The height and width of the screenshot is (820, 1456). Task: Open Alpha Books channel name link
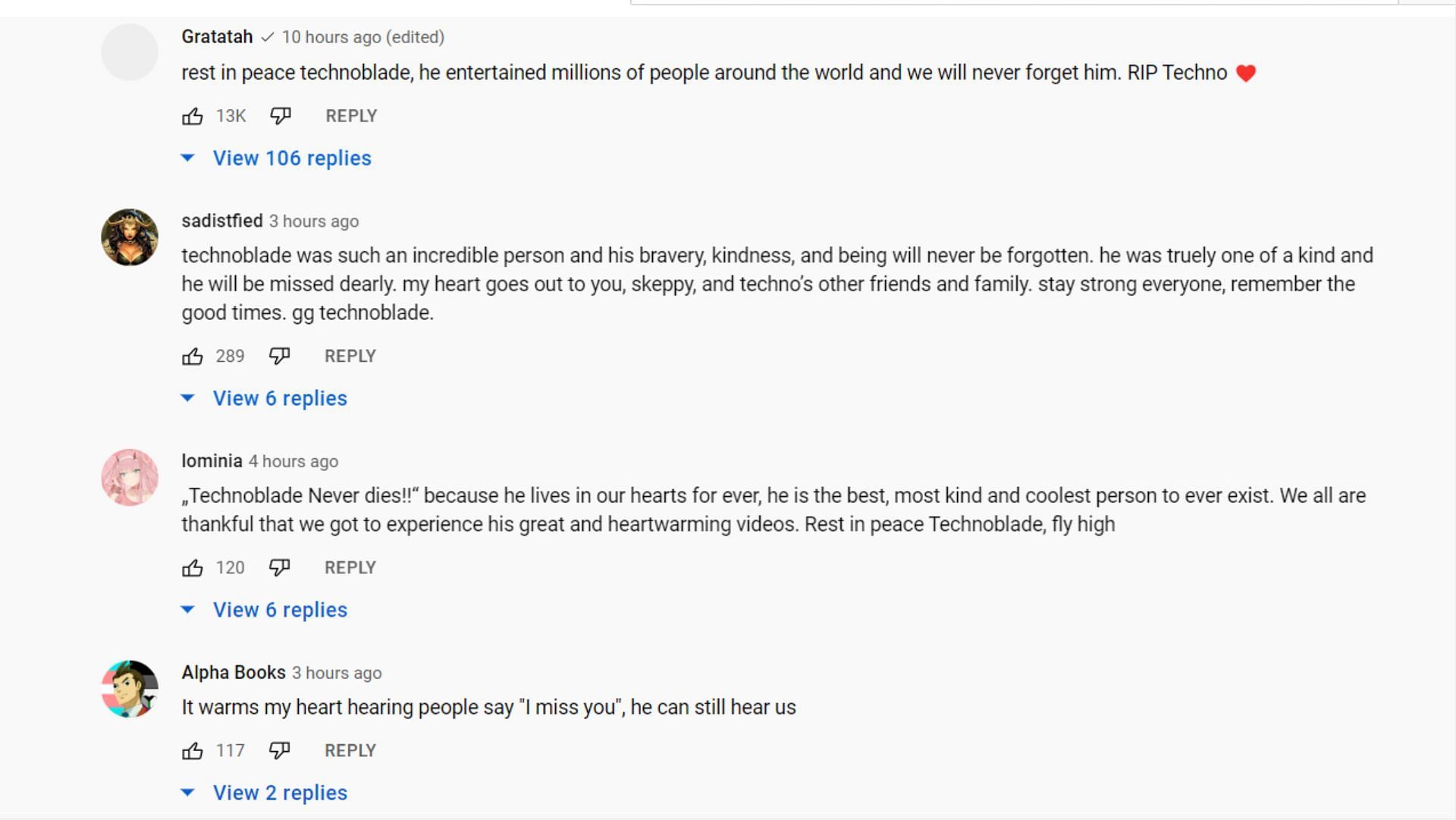(x=234, y=673)
